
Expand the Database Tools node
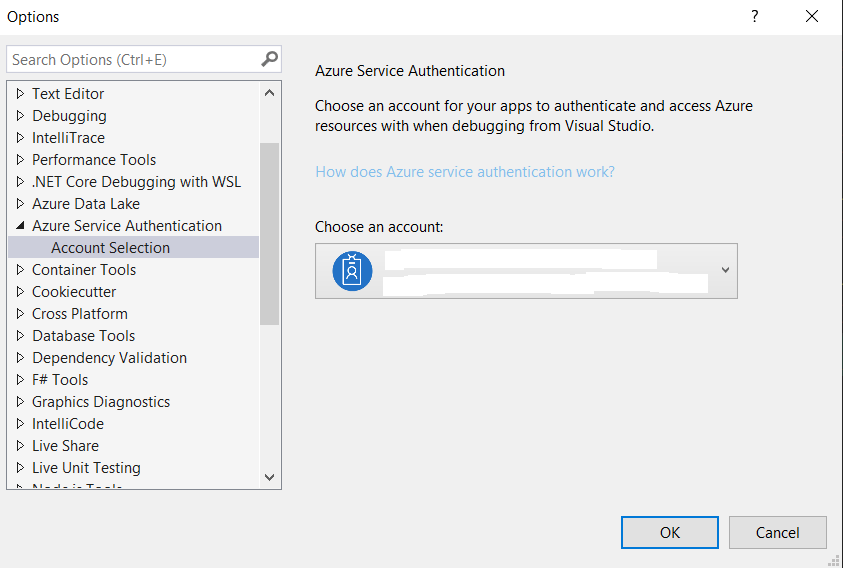point(20,336)
